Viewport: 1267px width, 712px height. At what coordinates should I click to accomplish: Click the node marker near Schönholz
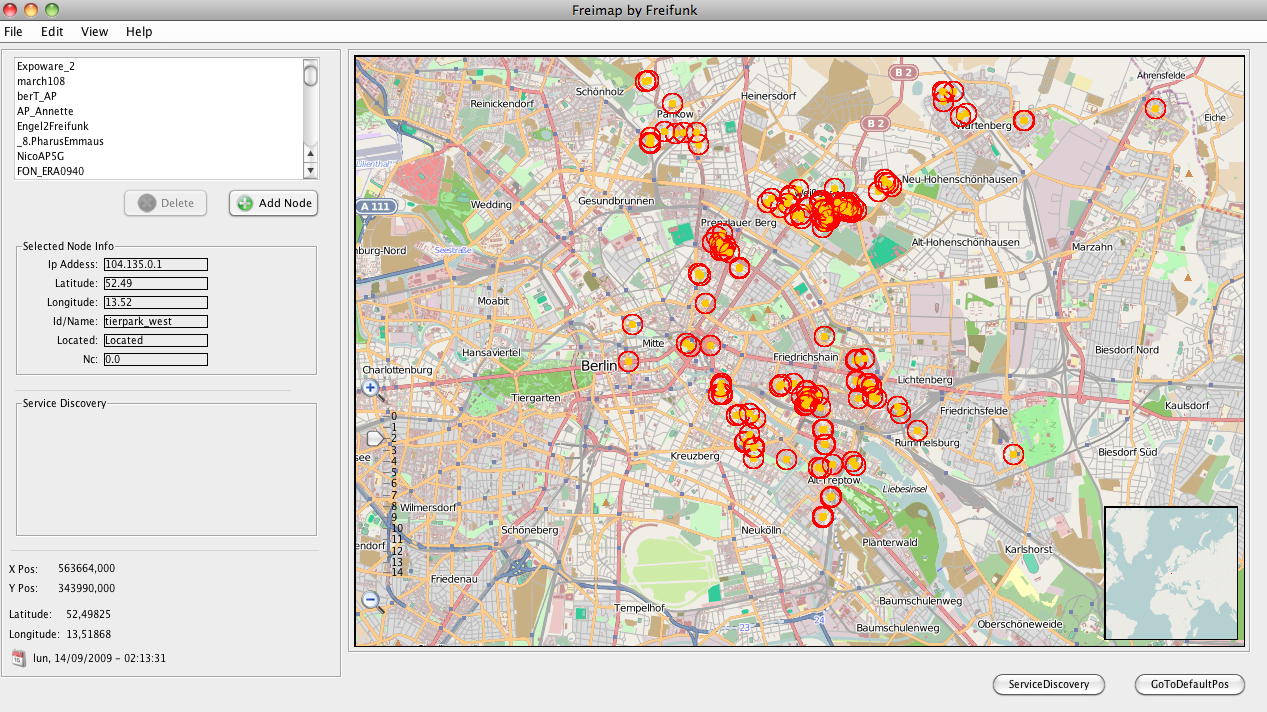(x=648, y=80)
